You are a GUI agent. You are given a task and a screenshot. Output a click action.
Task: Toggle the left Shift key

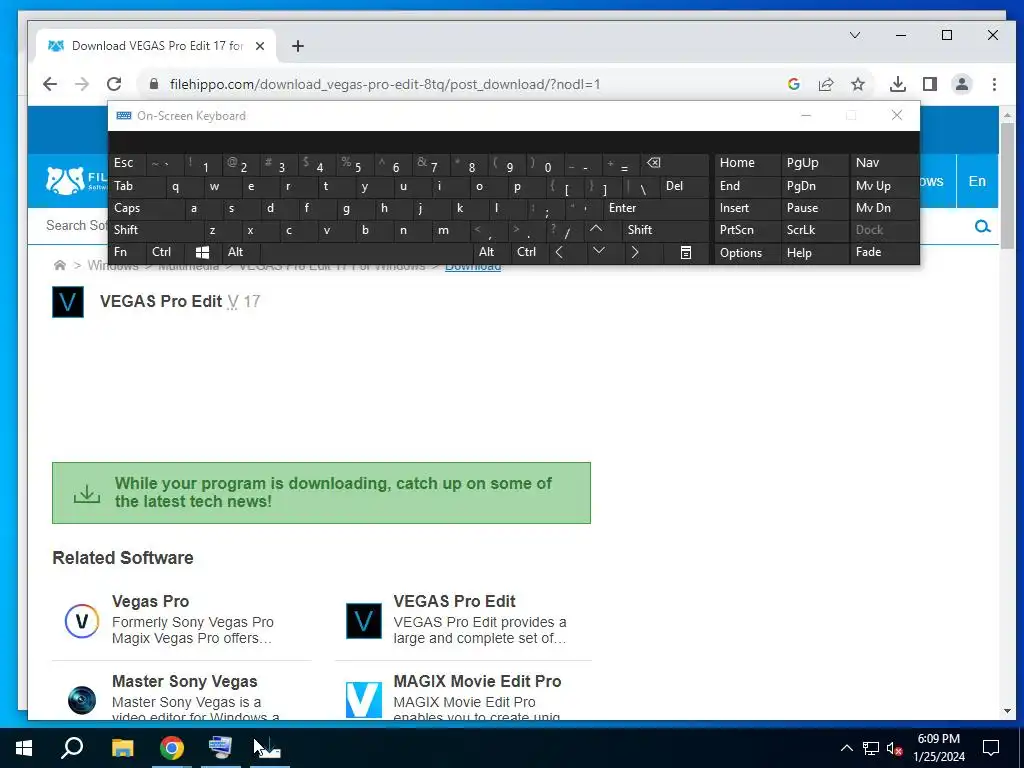[x=156, y=230]
